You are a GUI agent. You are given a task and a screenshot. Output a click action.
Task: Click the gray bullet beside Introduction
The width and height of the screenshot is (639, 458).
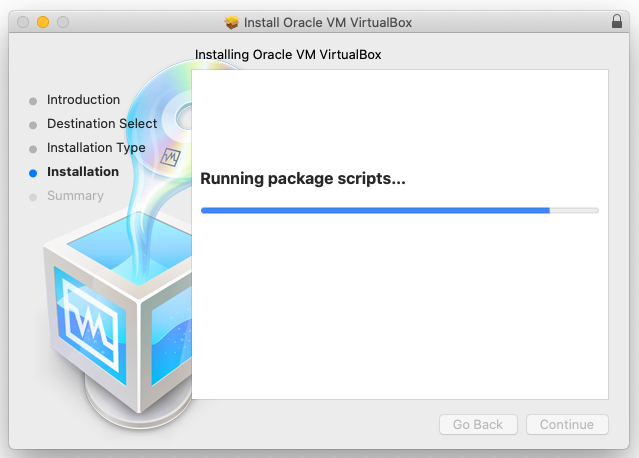33,100
